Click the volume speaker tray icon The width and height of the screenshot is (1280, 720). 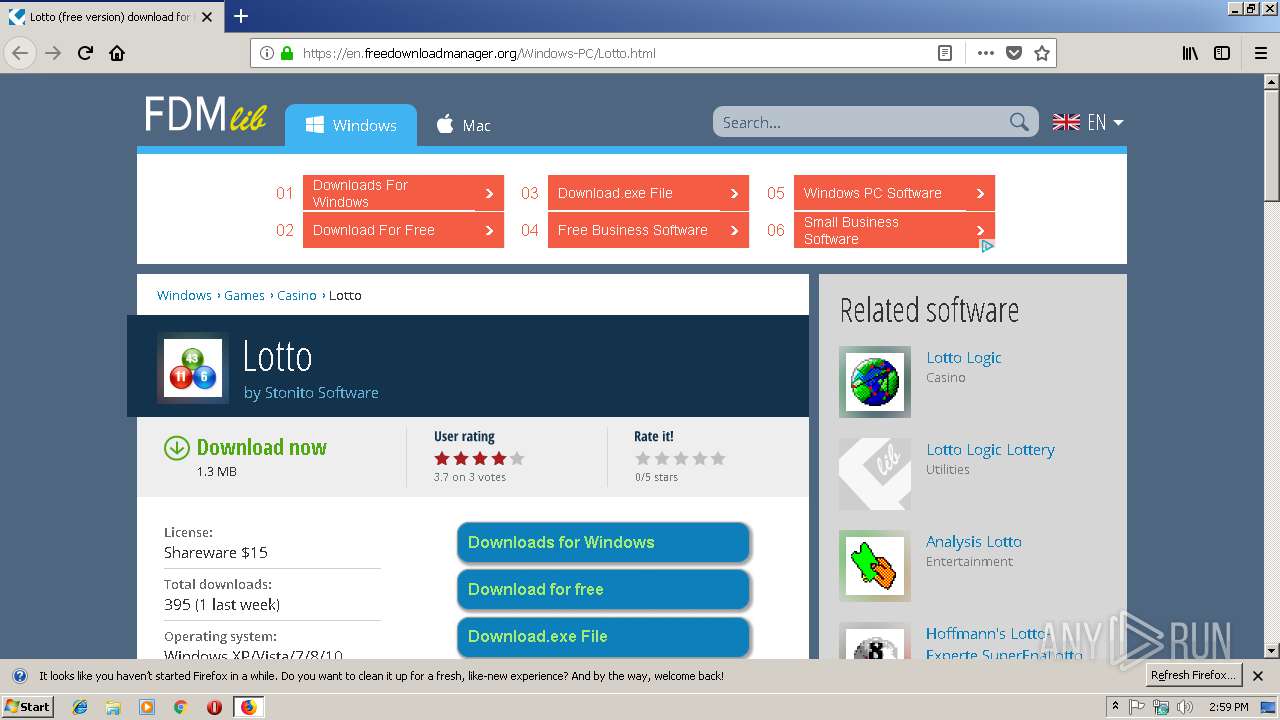tap(1185, 707)
